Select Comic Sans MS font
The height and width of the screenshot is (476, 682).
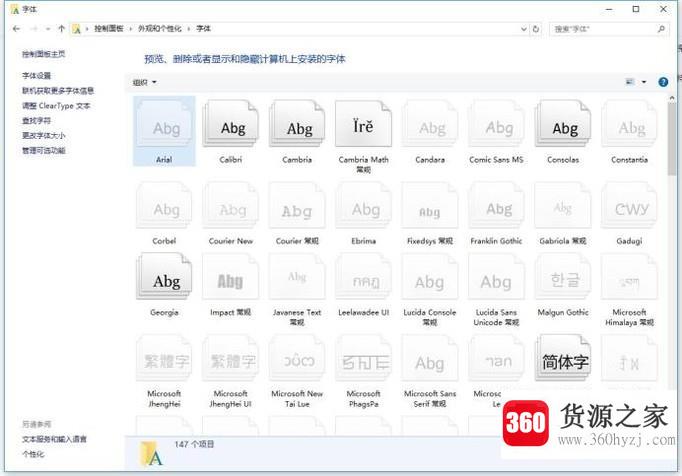click(496, 124)
